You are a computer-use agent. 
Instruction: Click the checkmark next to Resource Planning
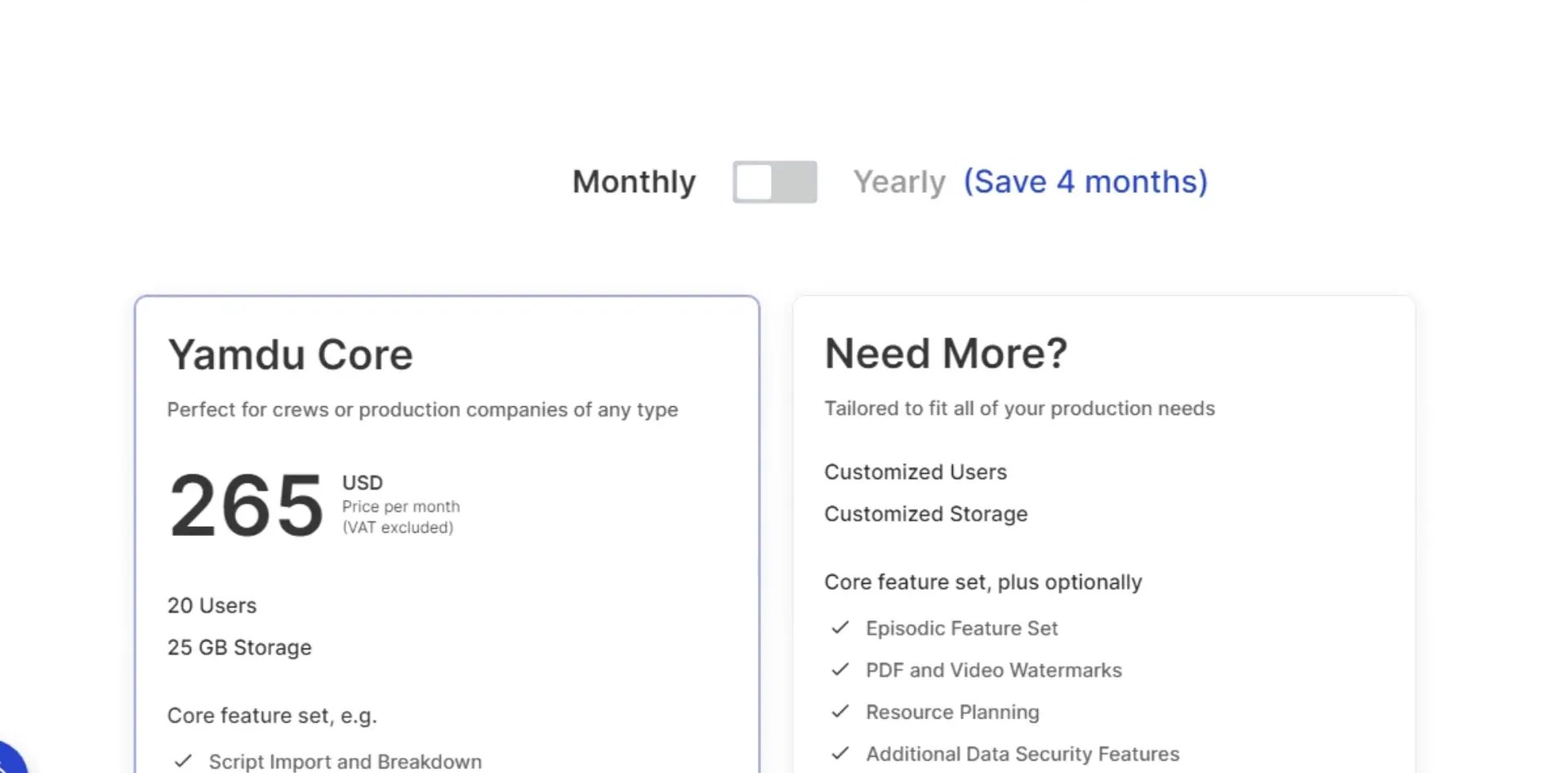pos(840,712)
